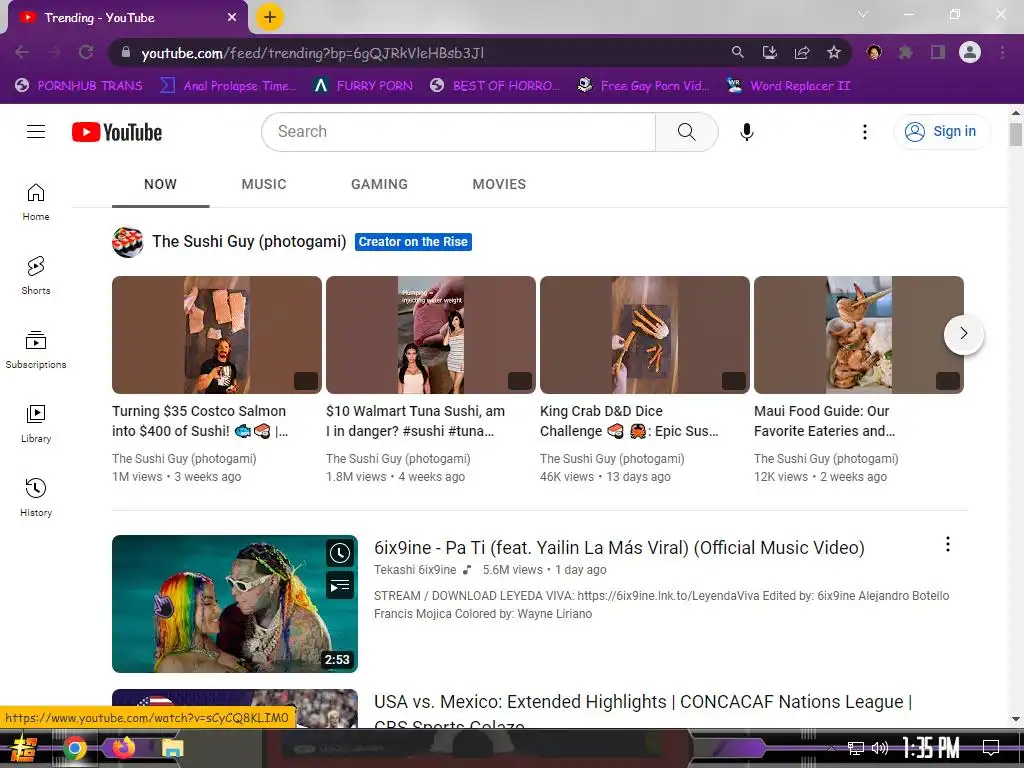Click the taskbar clock 1:35 PM
The image size is (1024, 768).
coord(931,748)
